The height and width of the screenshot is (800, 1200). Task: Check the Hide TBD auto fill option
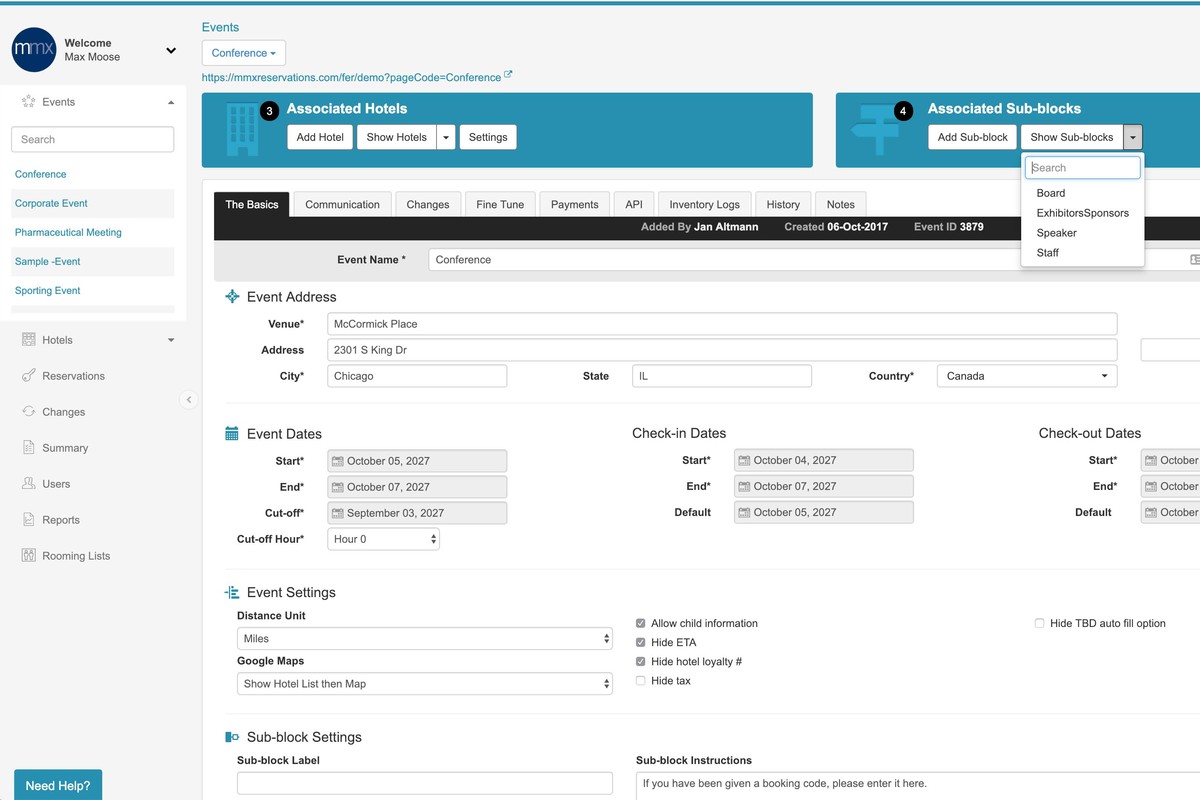coord(1039,623)
